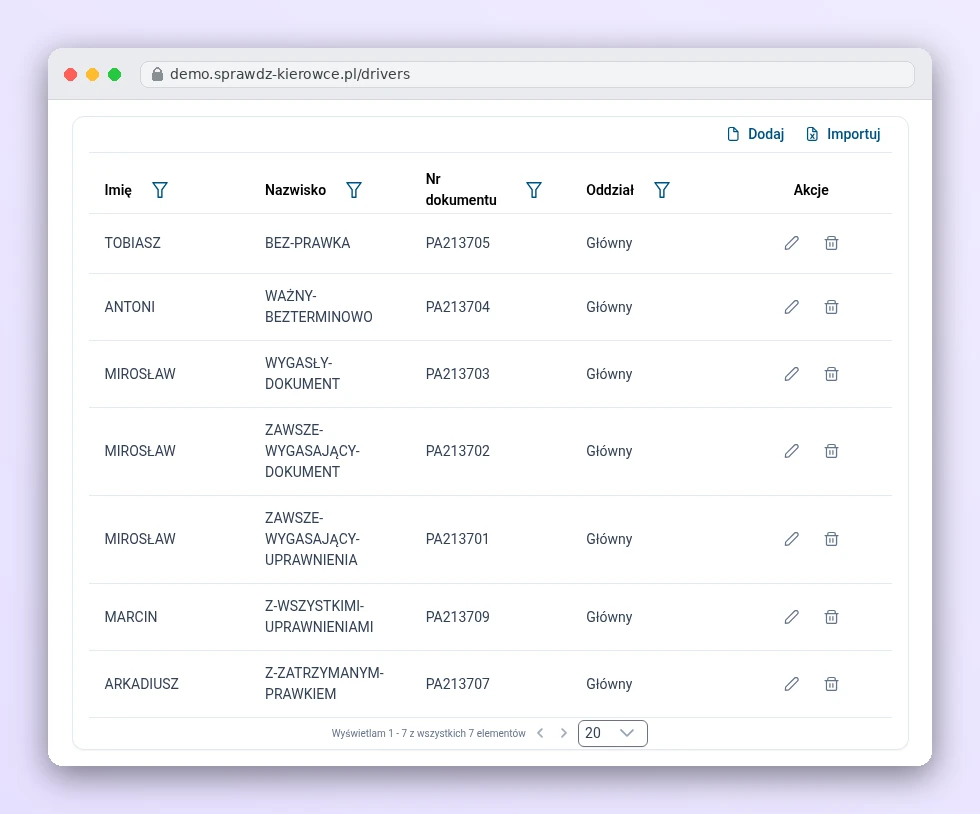Edit driver TOBIASZ BEZ-PRAWKA
This screenshot has height=814, width=980.
click(792, 243)
